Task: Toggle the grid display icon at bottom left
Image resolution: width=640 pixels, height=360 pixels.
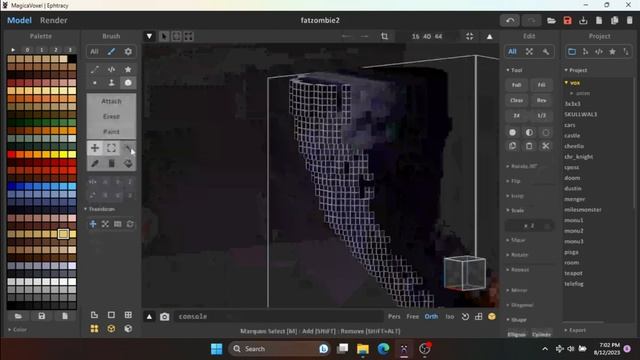Action: pyautogui.click(x=128, y=315)
